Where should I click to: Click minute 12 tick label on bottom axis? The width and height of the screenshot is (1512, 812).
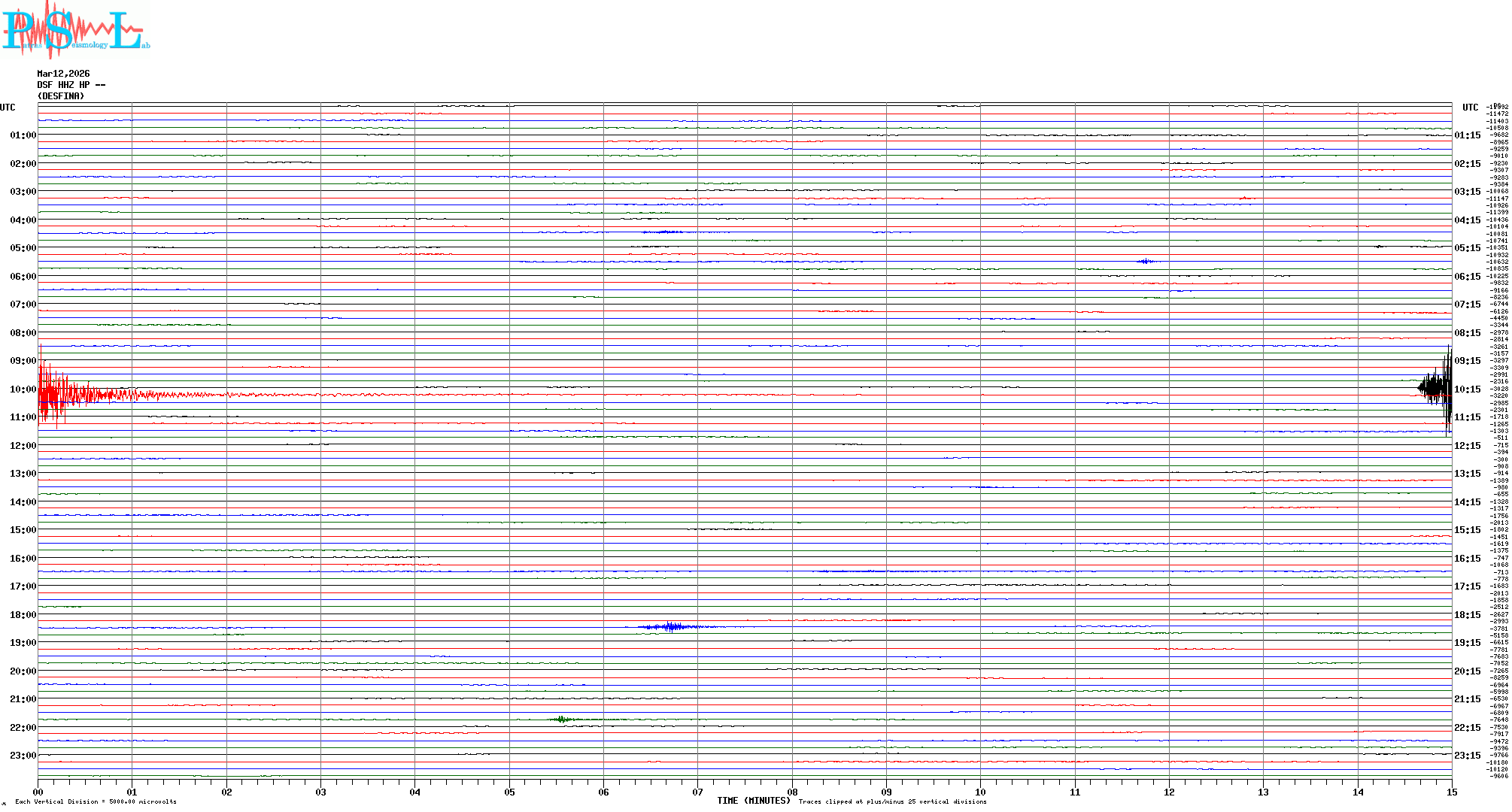point(1169,792)
